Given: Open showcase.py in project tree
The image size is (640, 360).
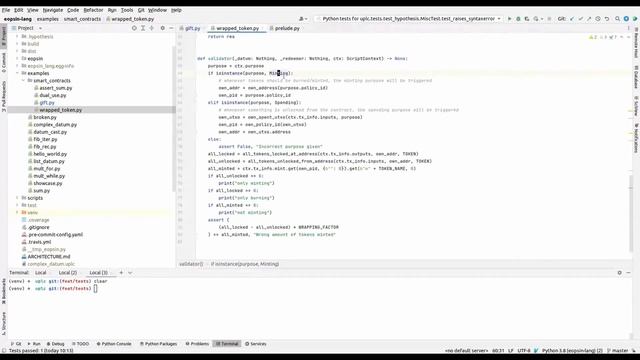Looking at the screenshot, I should coord(48,183).
